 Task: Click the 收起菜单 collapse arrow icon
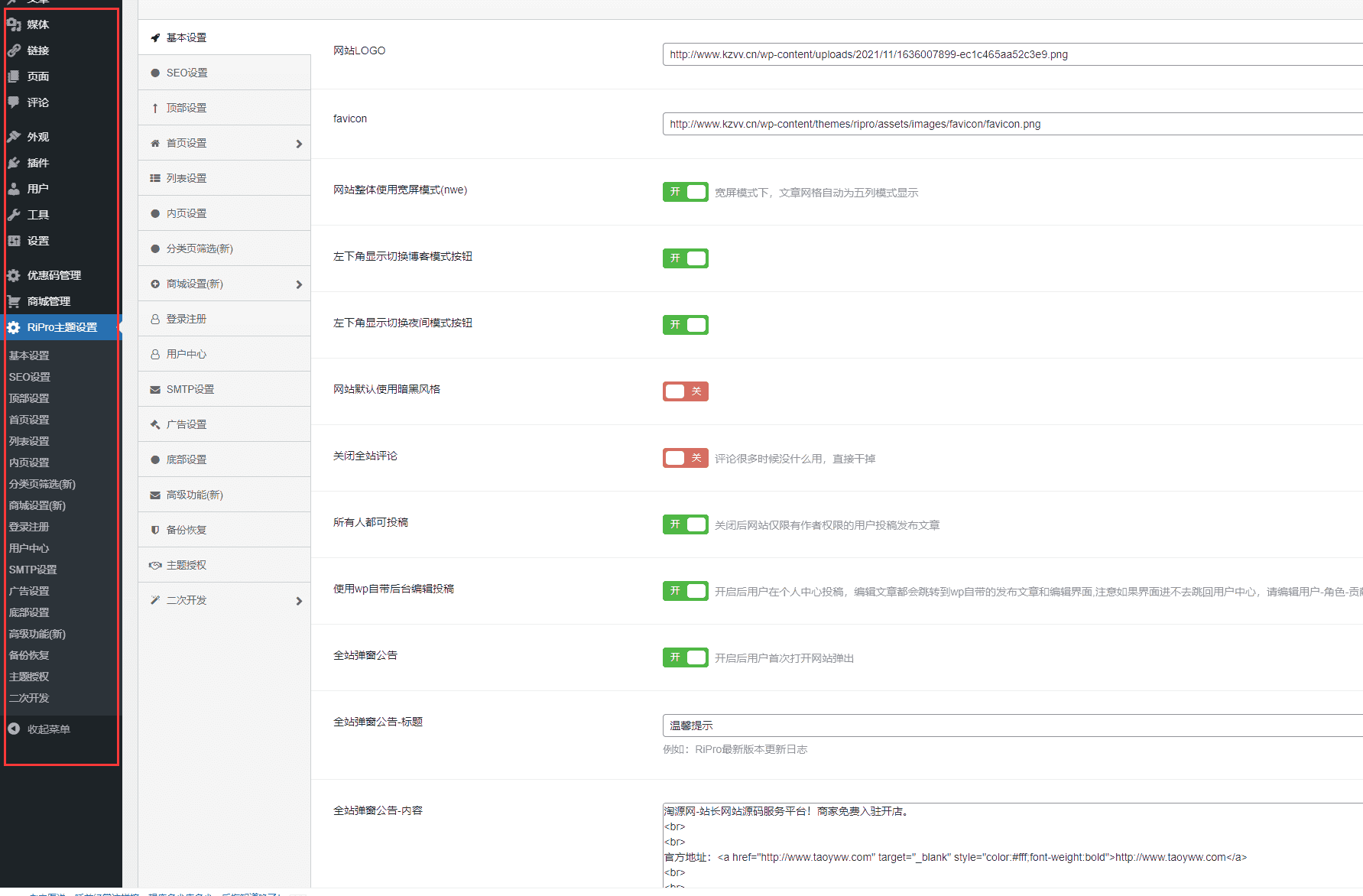(x=14, y=729)
